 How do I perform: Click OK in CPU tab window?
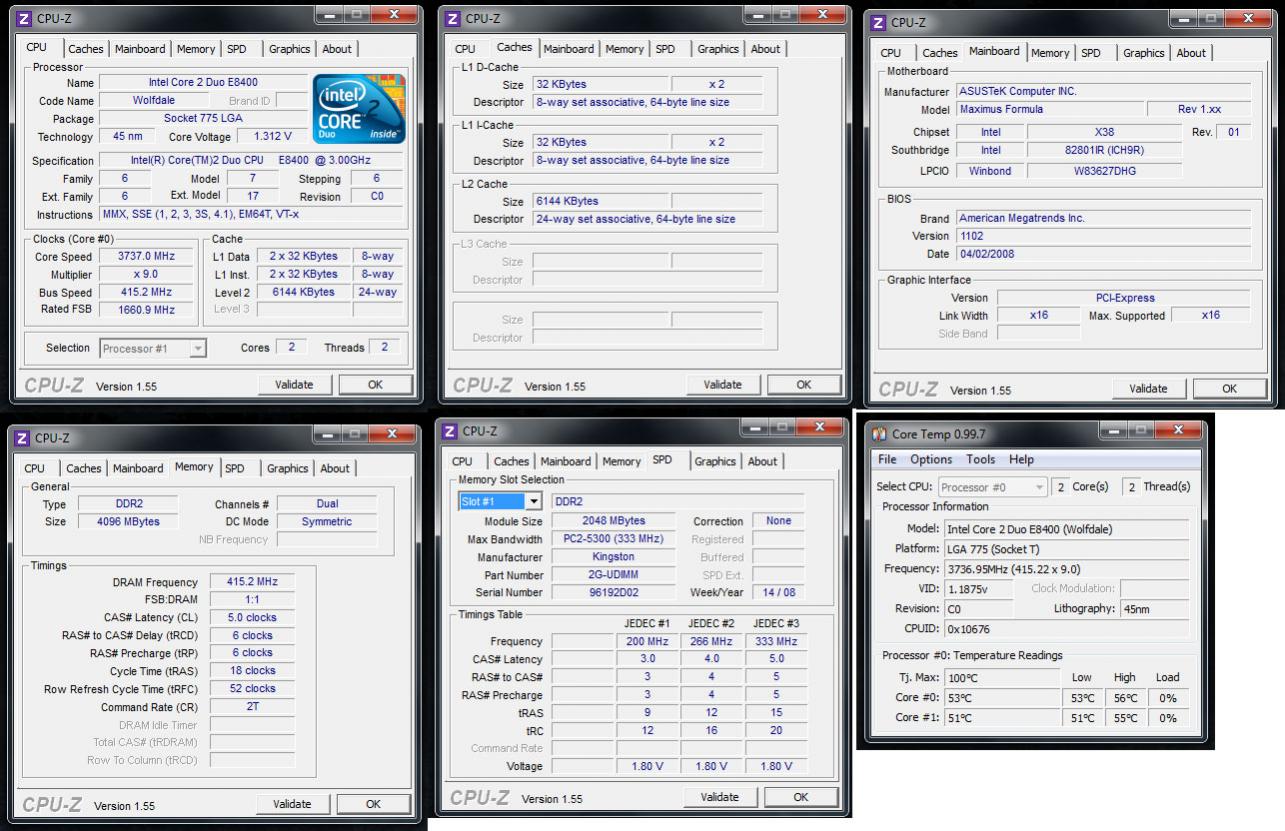(x=375, y=385)
